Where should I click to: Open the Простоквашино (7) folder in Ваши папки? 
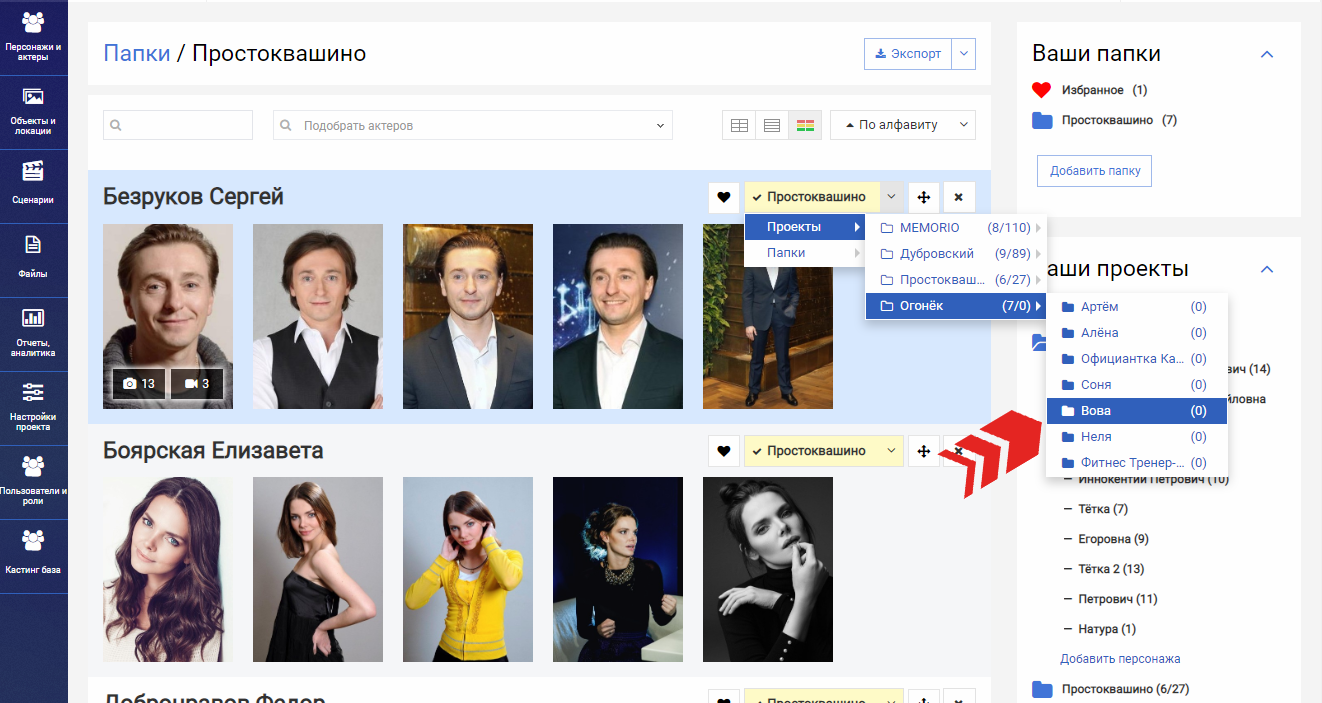click(x=1104, y=120)
